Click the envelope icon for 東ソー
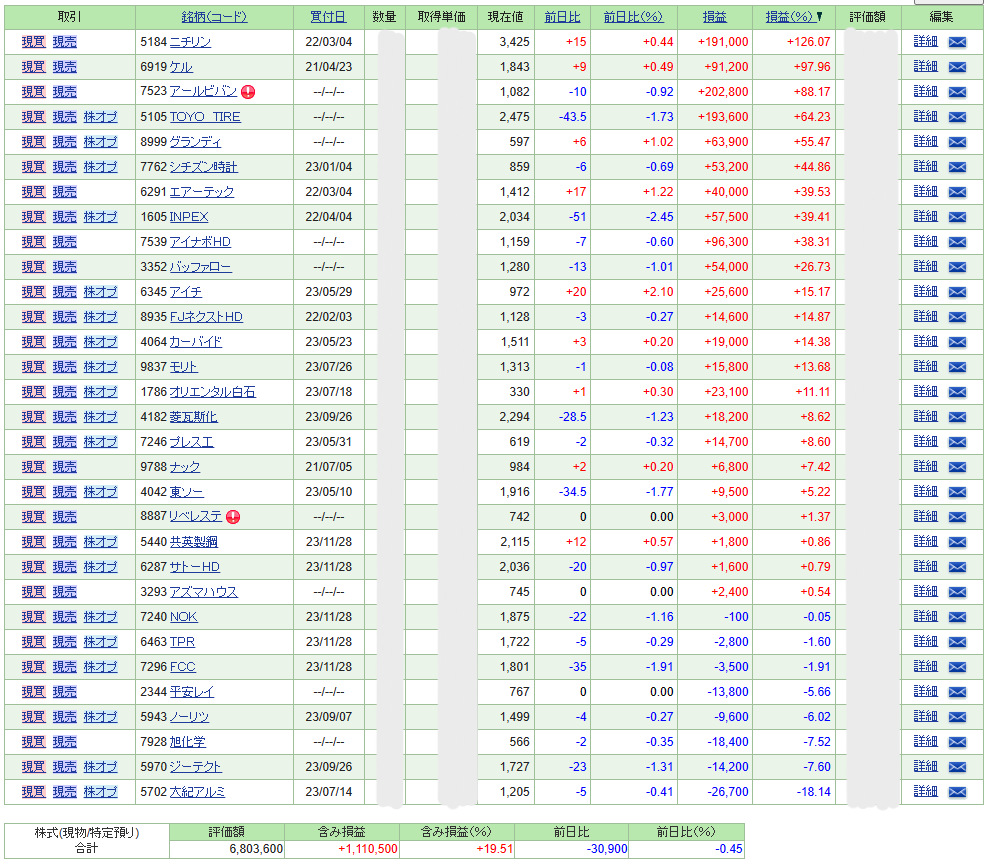This screenshot has height=863, width=987. [957, 492]
